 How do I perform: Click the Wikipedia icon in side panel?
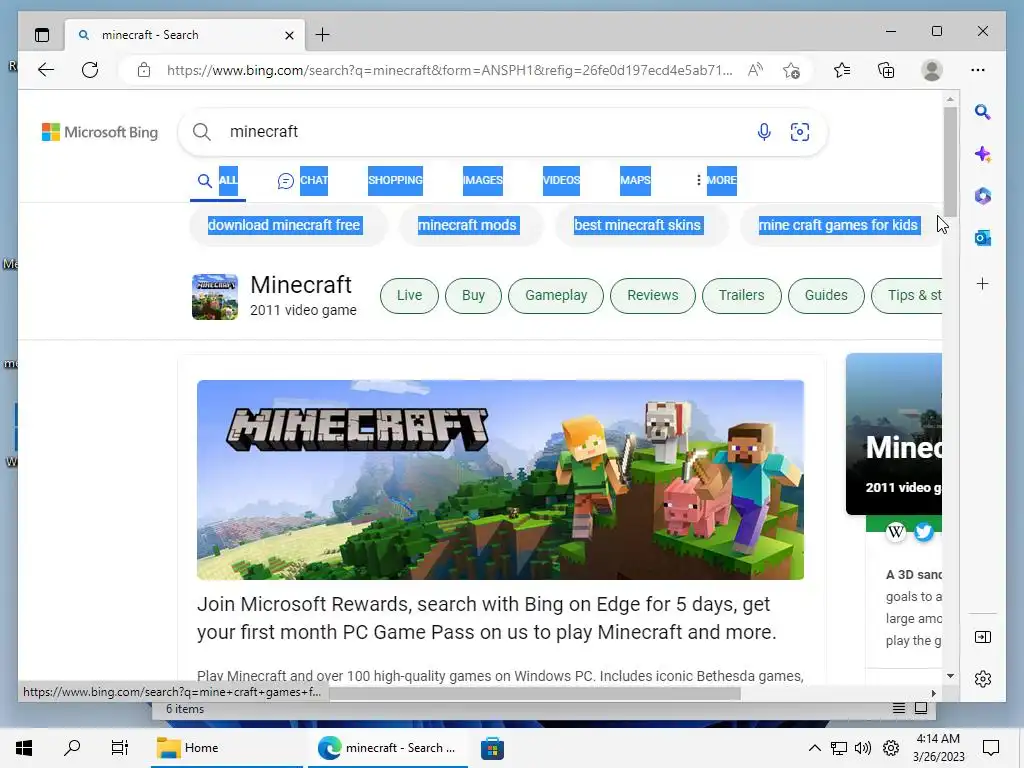(x=896, y=532)
